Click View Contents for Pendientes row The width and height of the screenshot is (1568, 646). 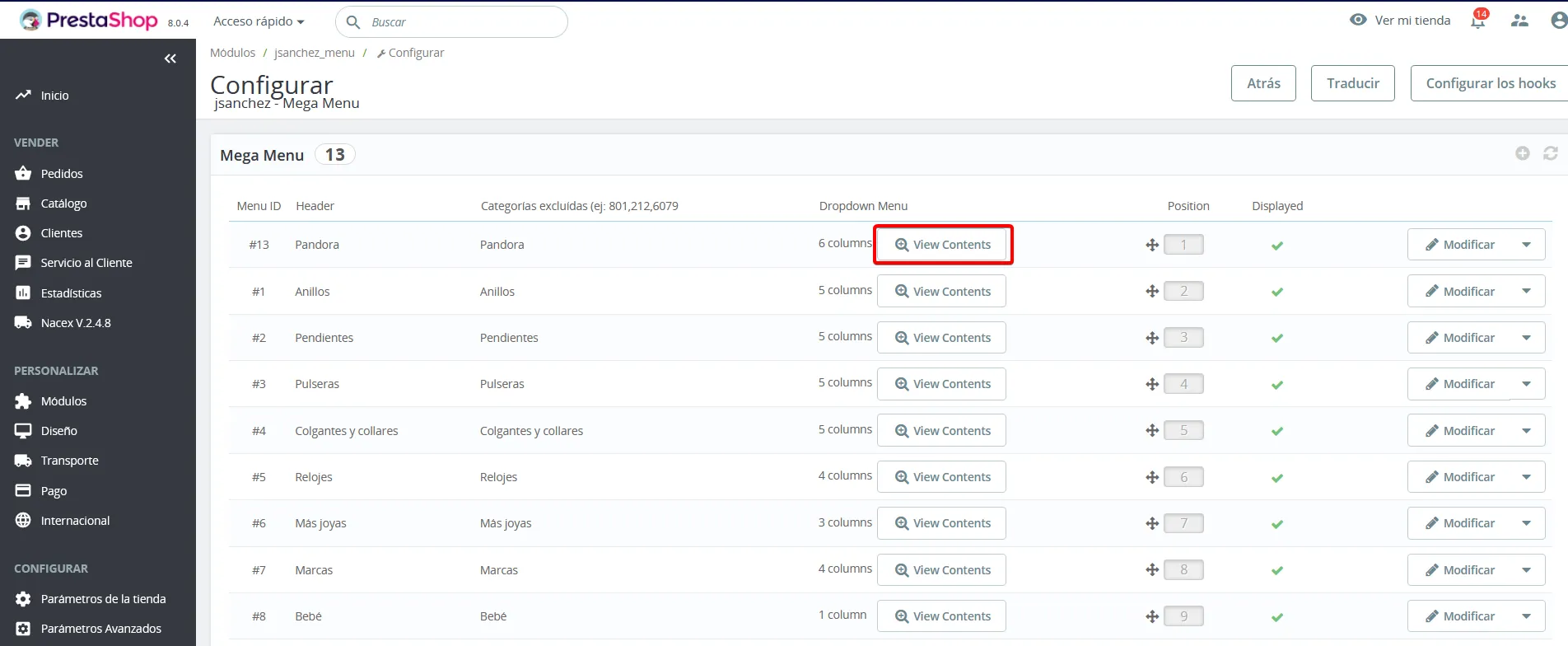(x=941, y=338)
